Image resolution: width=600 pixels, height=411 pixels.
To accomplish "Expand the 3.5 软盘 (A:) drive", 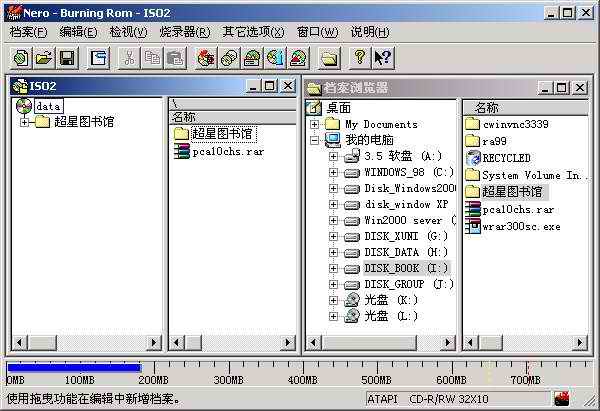I will (x=333, y=156).
